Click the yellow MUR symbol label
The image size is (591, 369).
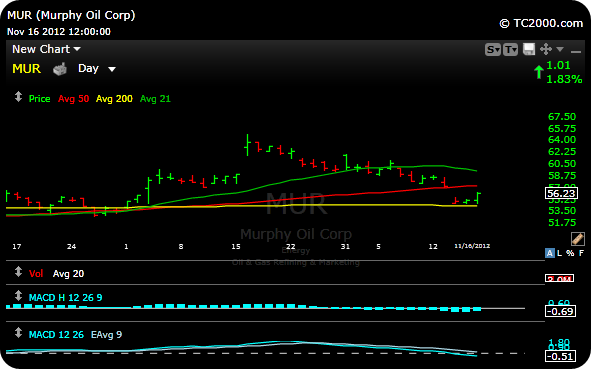(26, 69)
